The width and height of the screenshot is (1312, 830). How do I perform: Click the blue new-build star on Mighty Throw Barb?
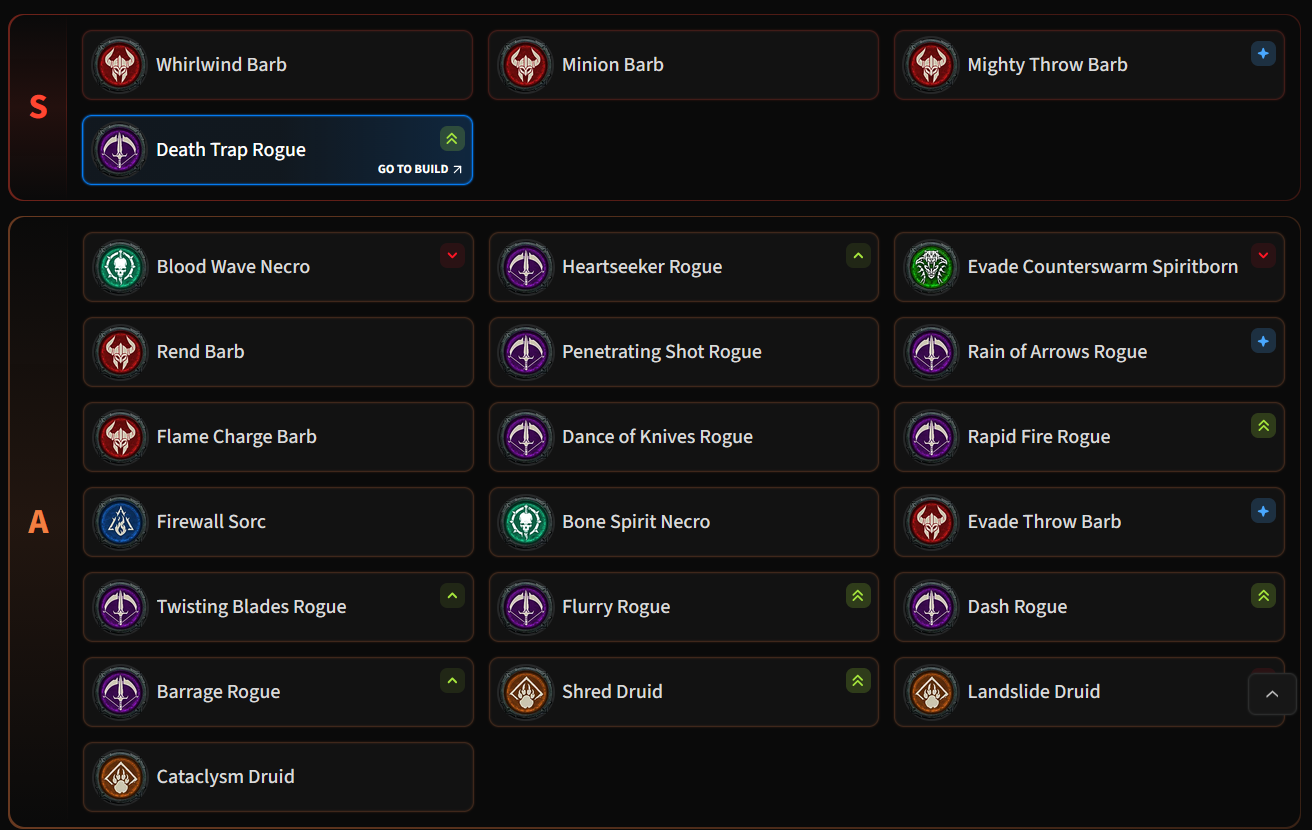[x=1263, y=54]
